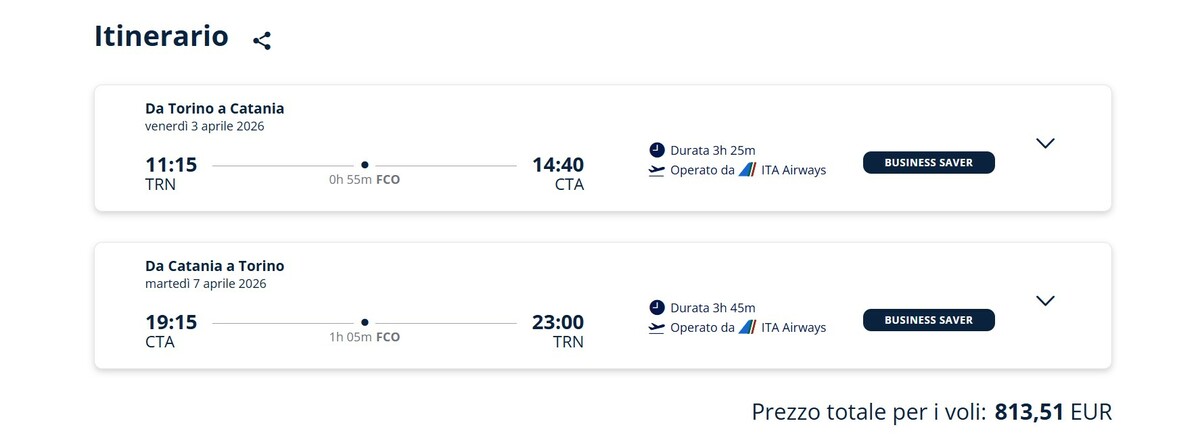Viewport: 1200px width, 440px height.
Task: Click the Itinerario page heading
Action: pos(161,36)
